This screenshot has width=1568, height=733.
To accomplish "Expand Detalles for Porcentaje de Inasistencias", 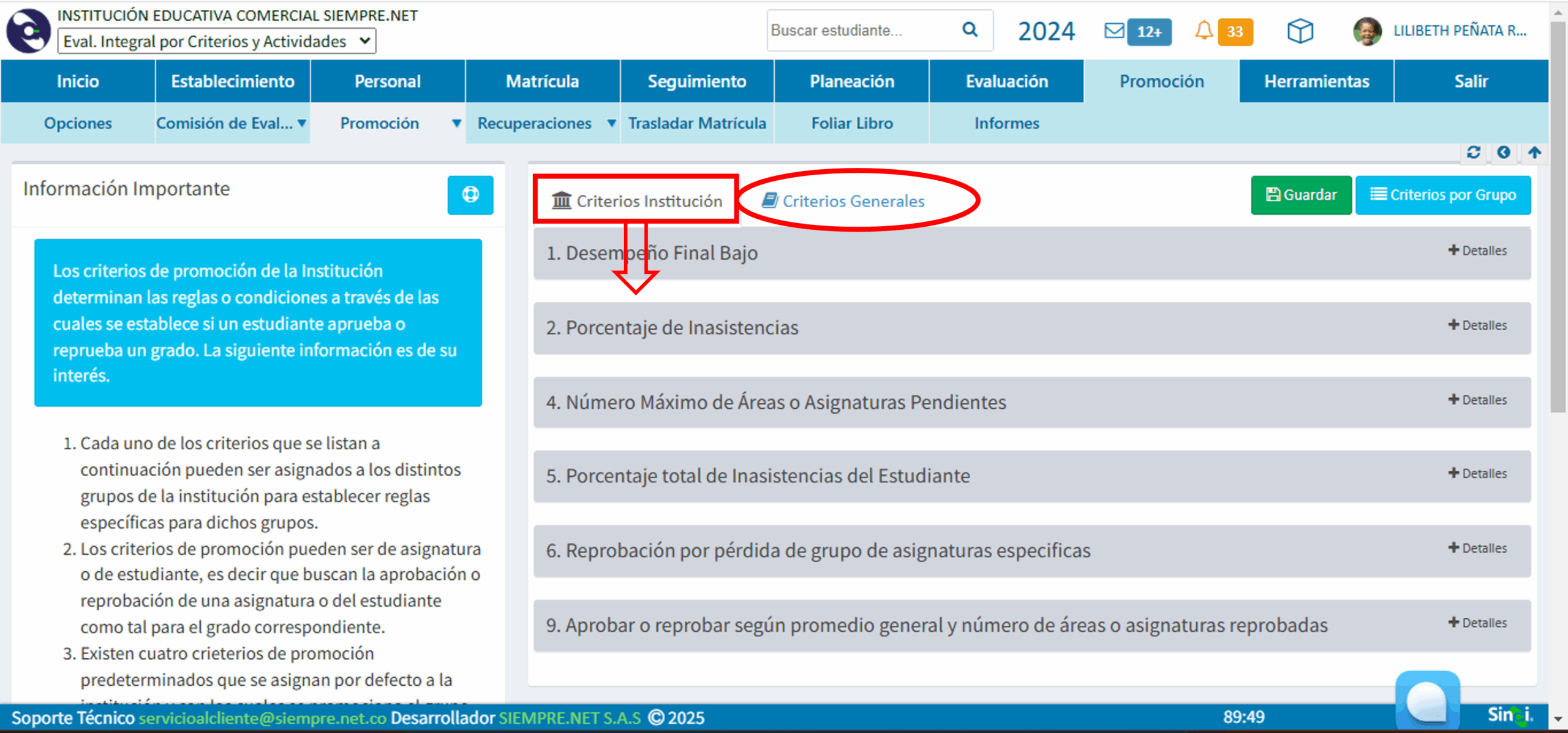I will pos(1477,325).
